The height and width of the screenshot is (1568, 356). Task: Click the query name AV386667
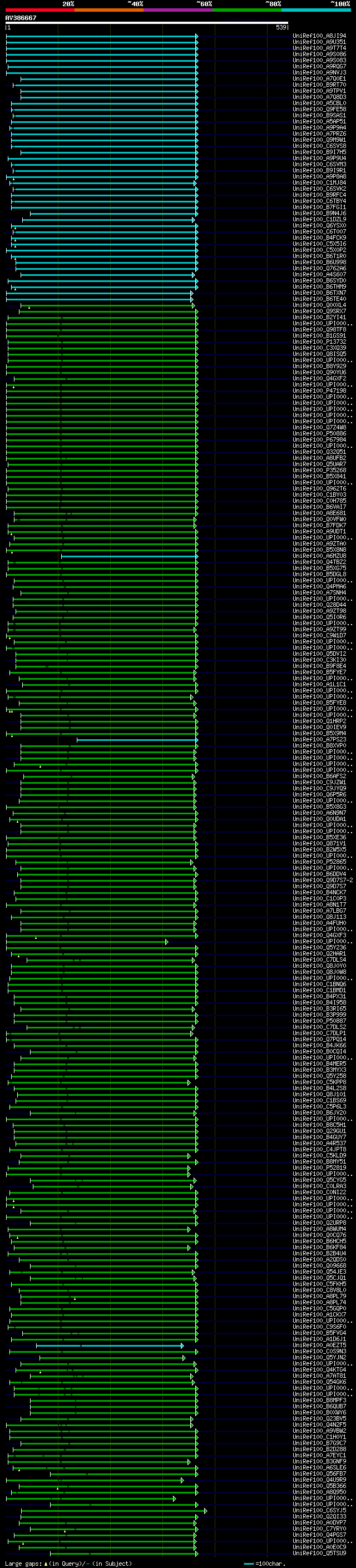tap(21, 18)
